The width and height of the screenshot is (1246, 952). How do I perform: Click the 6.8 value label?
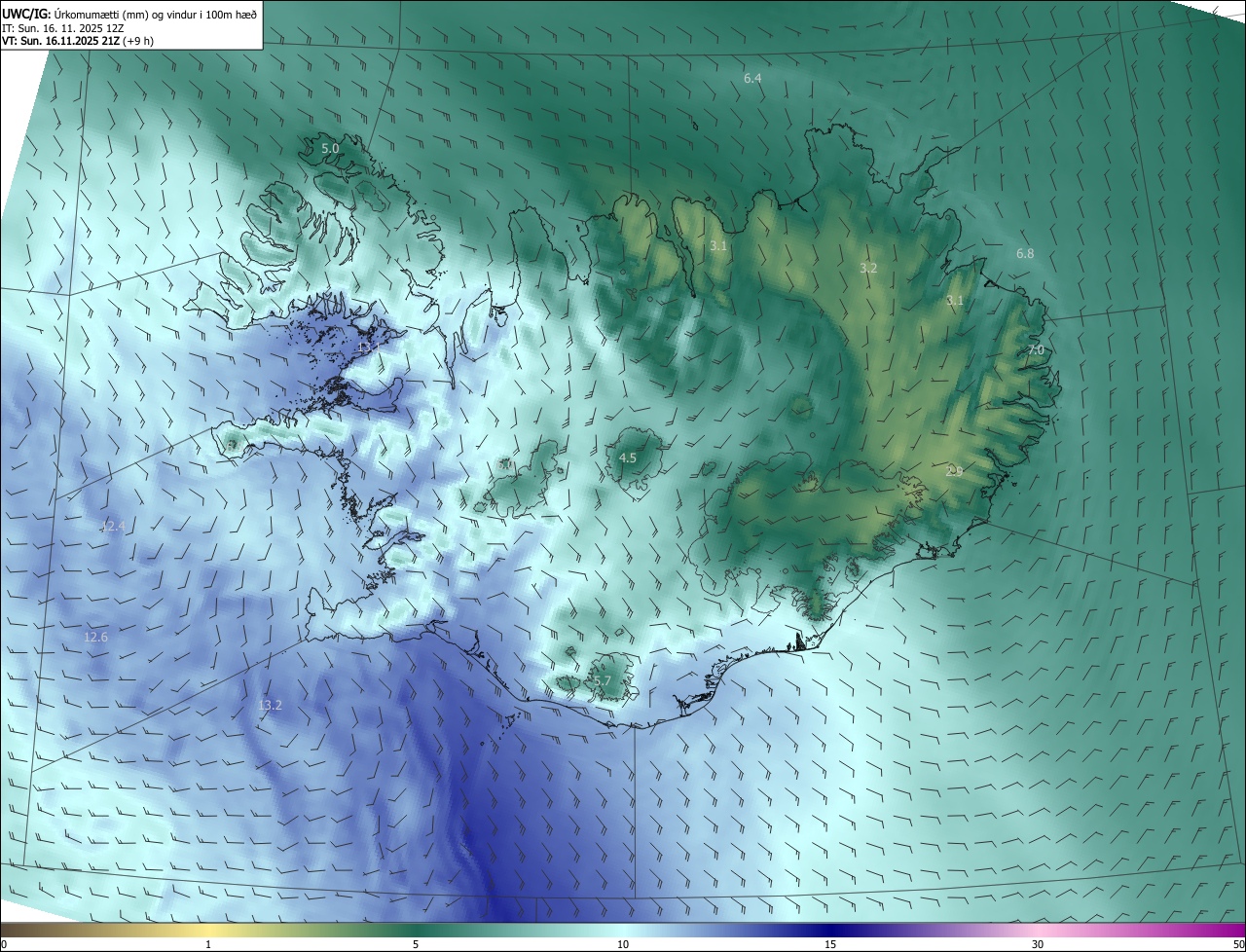(x=1025, y=254)
